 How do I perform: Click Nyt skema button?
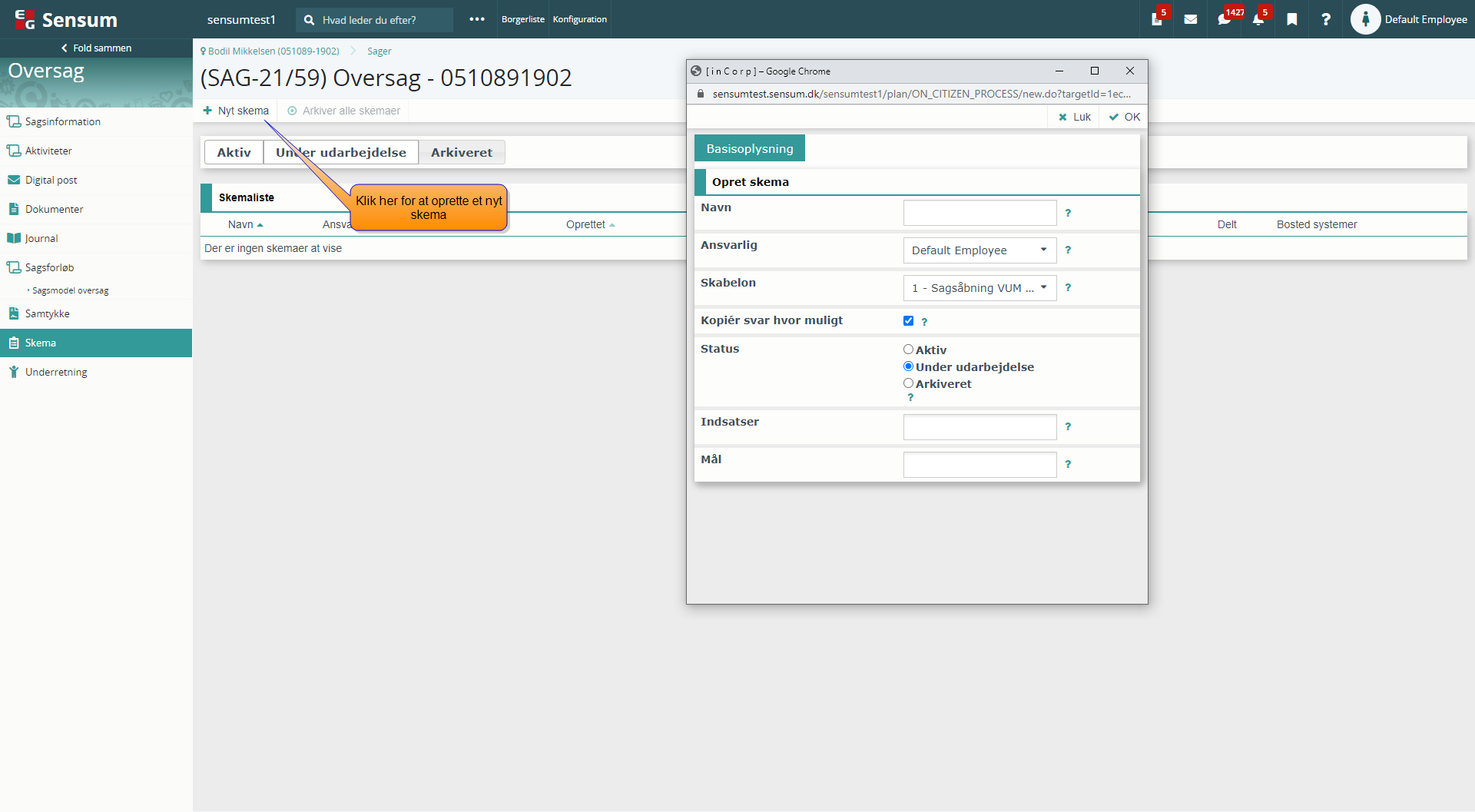point(236,111)
